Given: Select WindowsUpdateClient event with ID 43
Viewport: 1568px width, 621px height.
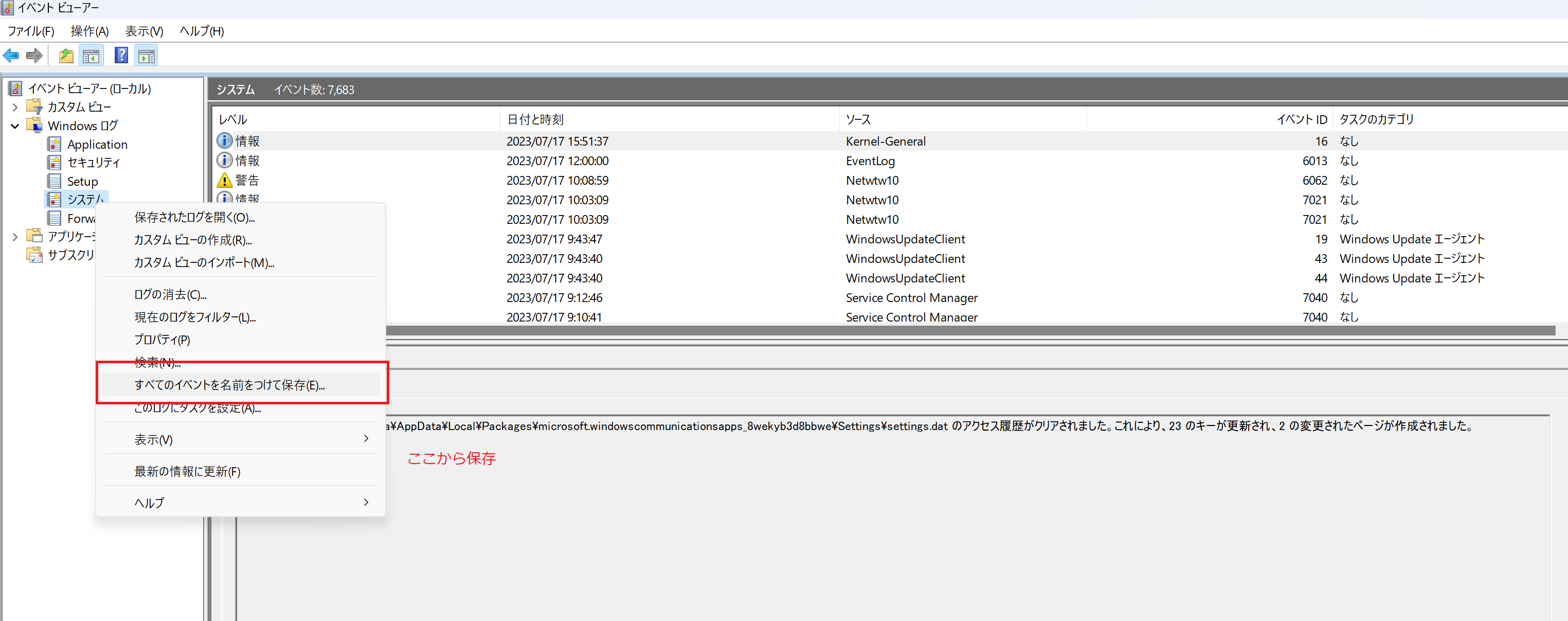Looking at the screenshot, I should 977,259.
